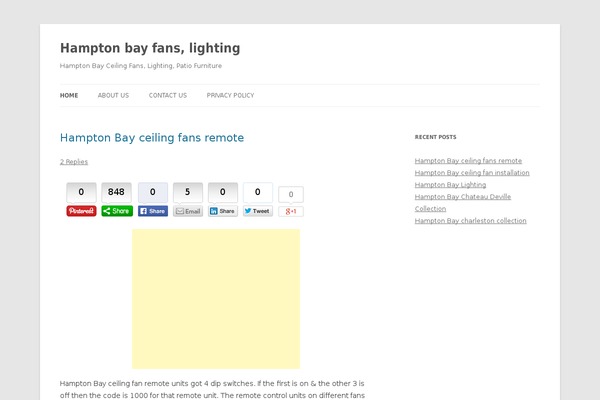Click the Facebook count bubble showing 0

(153, 192)
